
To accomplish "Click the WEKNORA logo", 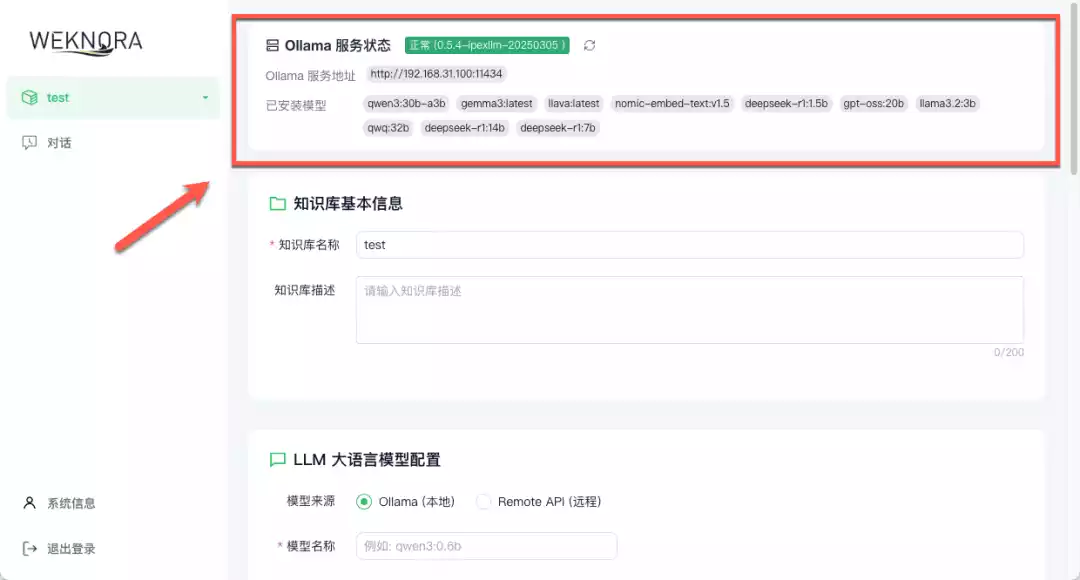I will pyautogui.click(x=85, y=42).
